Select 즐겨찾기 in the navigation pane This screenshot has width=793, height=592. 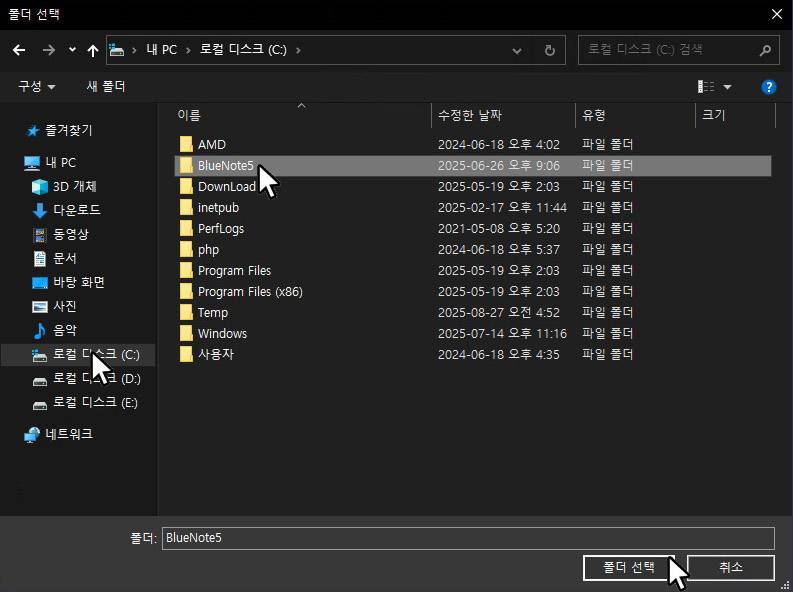(x=59, y=130)
